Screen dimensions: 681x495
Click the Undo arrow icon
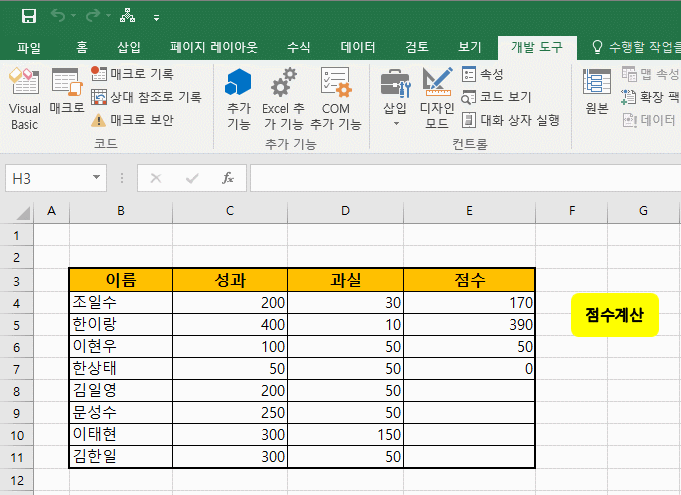[x=58, y=16]
